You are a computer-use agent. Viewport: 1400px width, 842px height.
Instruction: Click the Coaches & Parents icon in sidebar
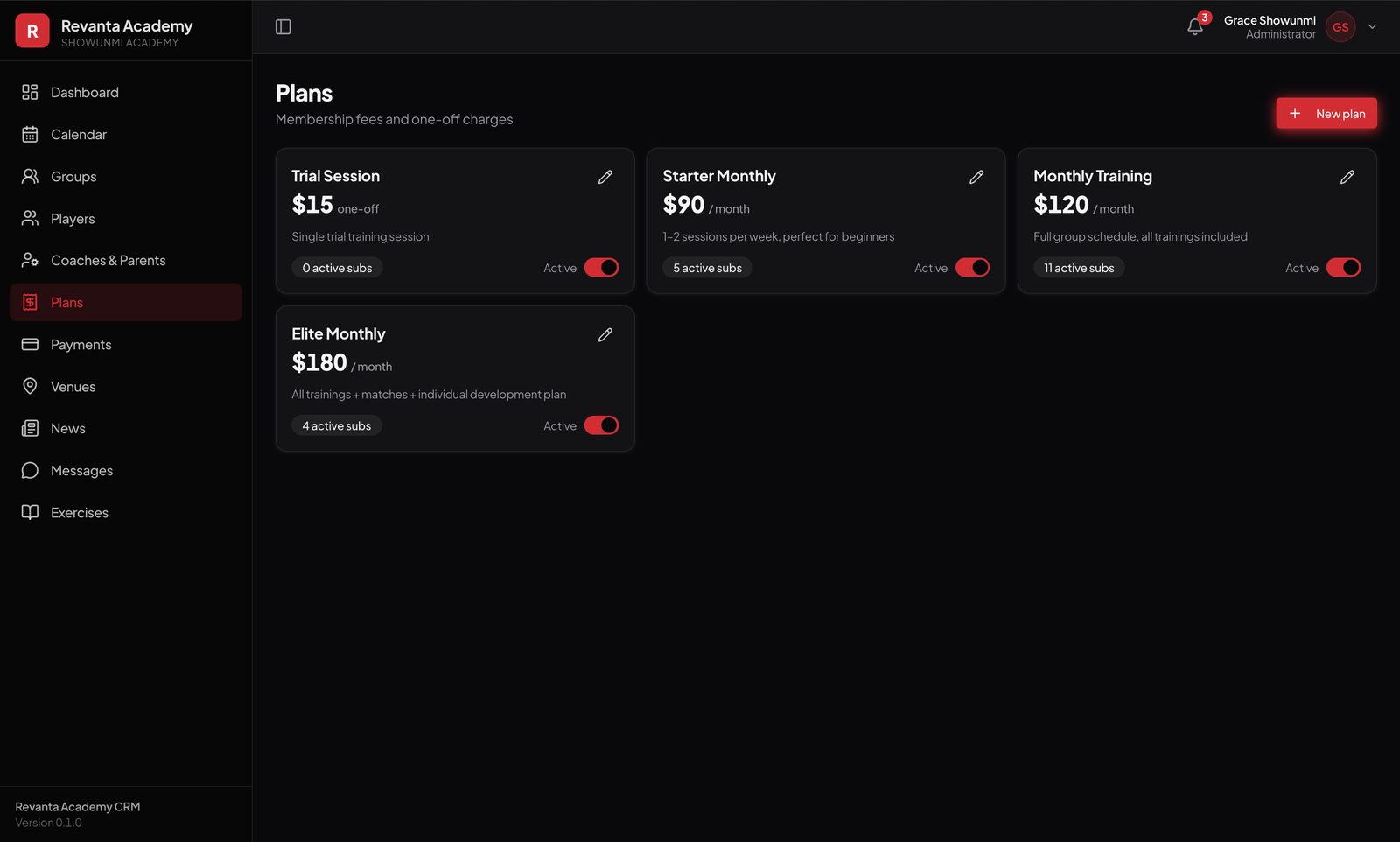point(30,260)
